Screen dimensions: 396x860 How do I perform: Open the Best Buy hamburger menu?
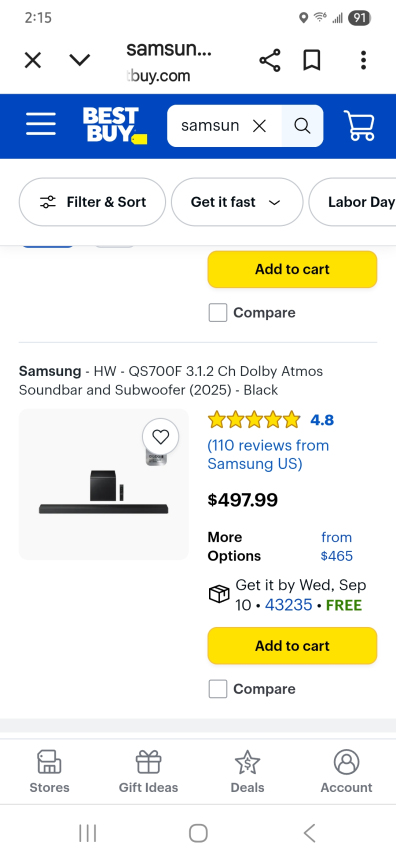tap(41, 125)
